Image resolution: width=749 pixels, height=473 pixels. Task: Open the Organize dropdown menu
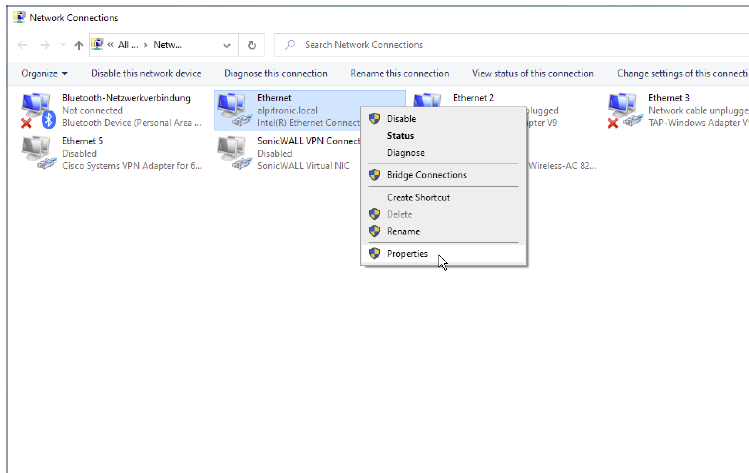[x=45, y=73]
